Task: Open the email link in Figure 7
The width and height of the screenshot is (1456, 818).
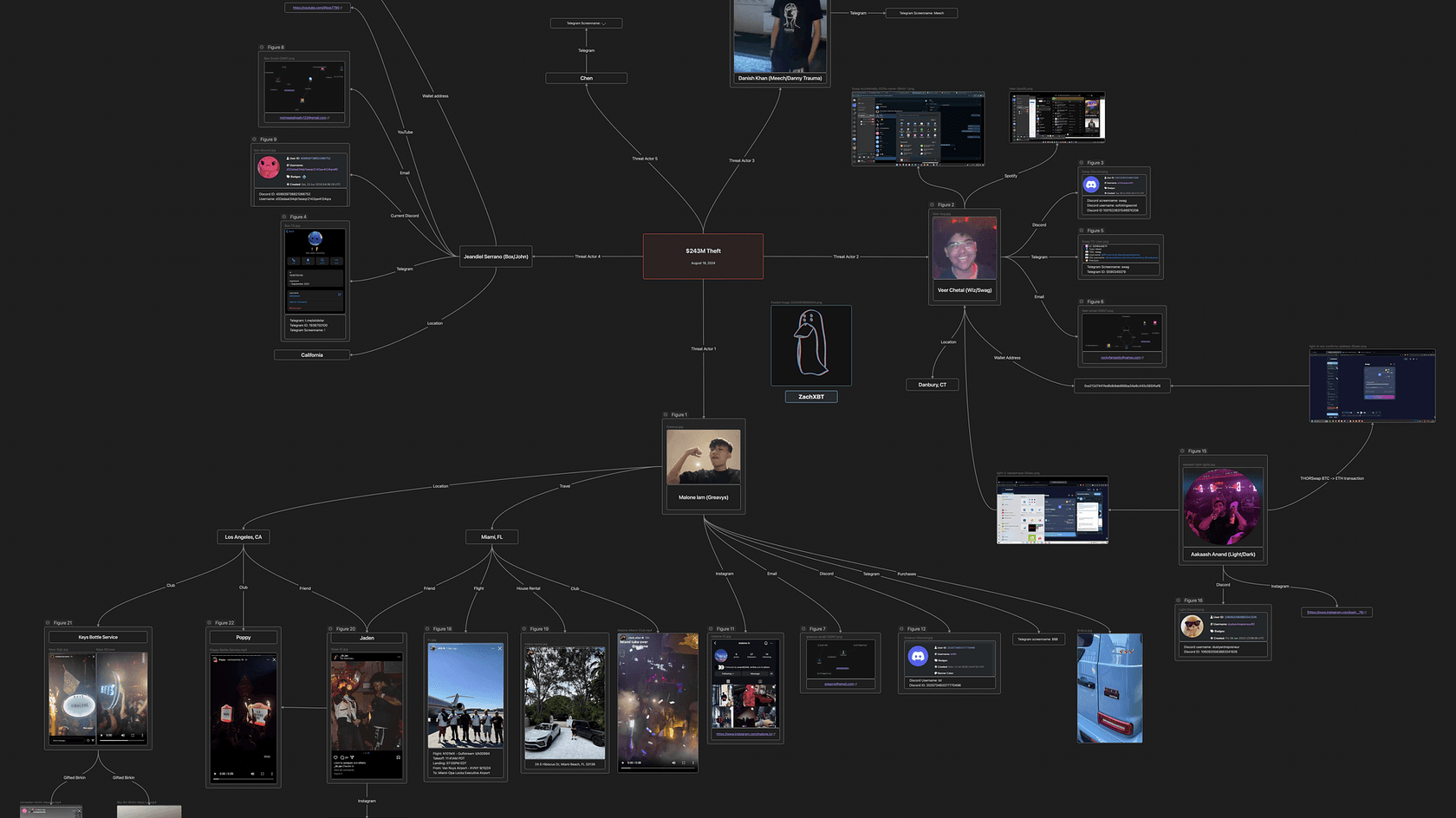Action: [x=838, y=684]
